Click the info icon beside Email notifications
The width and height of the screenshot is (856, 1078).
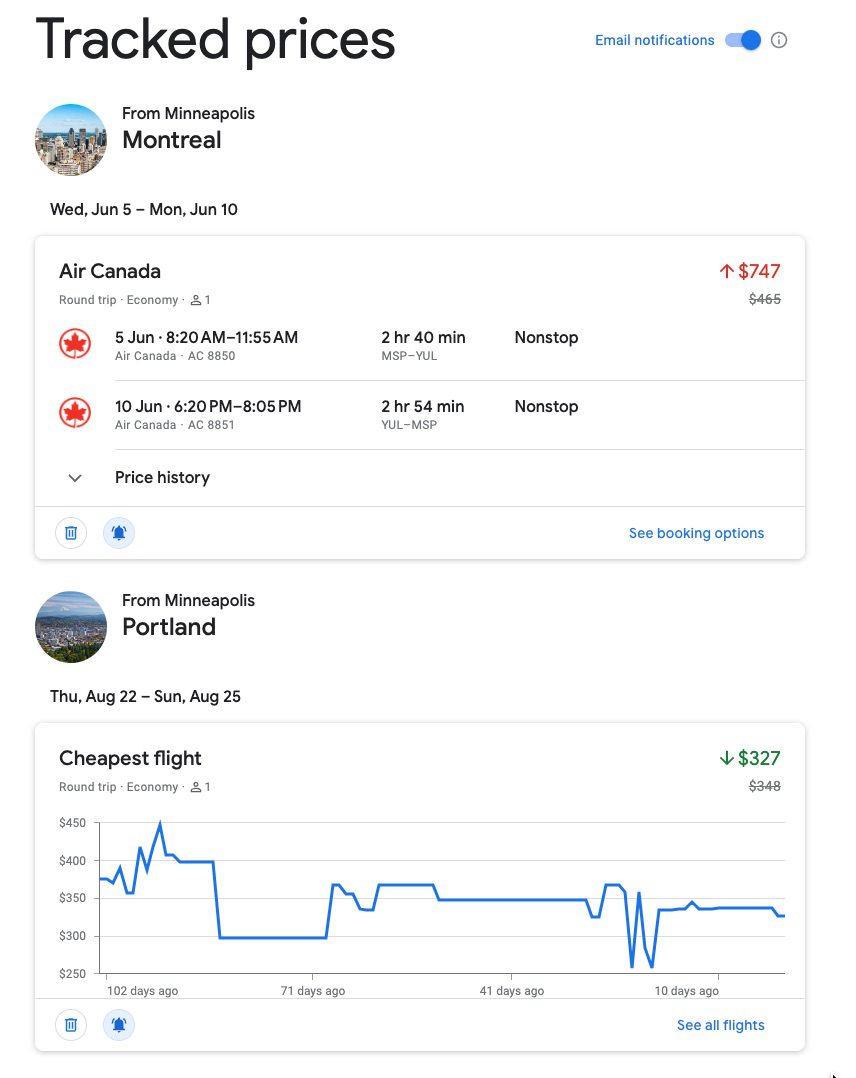pos(778,40)
